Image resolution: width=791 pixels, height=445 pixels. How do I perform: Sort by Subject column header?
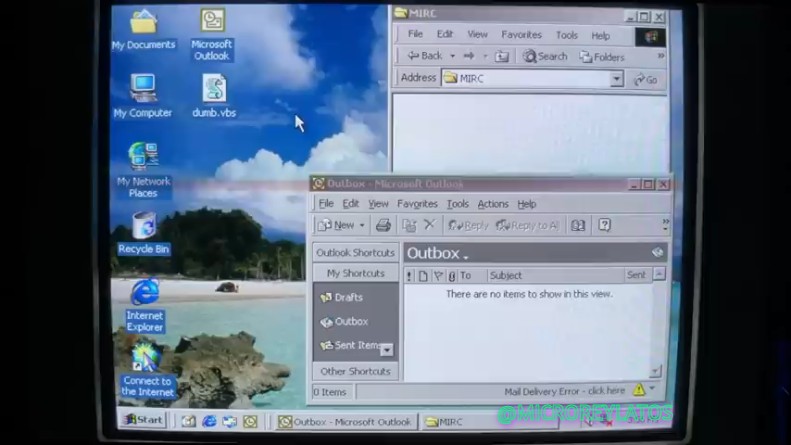point(555,275)
